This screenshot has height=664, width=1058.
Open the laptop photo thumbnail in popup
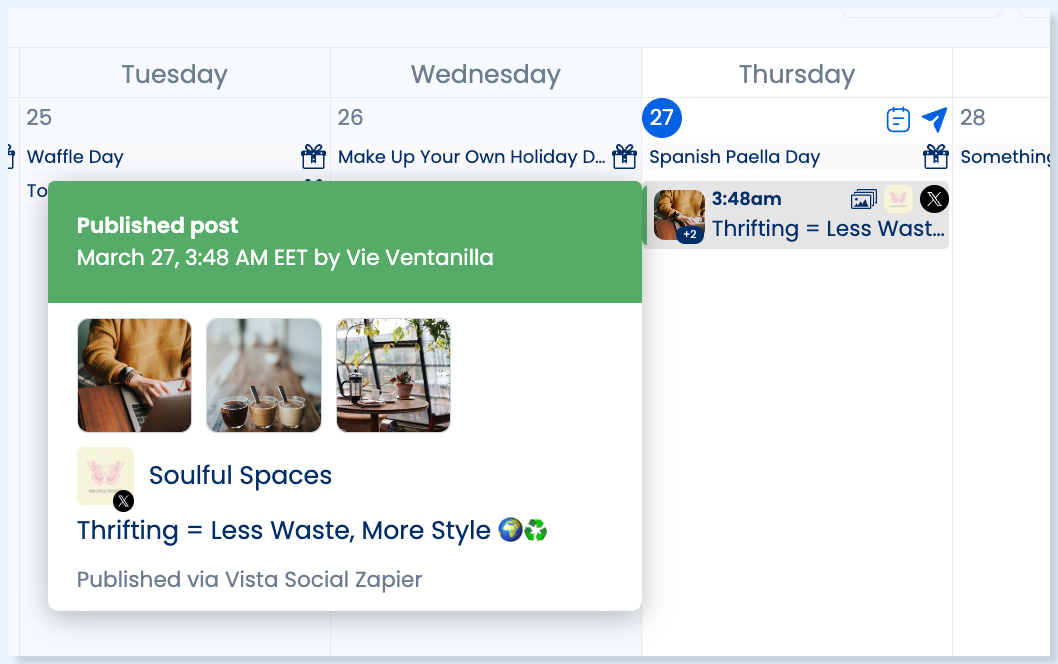point(134,375)
